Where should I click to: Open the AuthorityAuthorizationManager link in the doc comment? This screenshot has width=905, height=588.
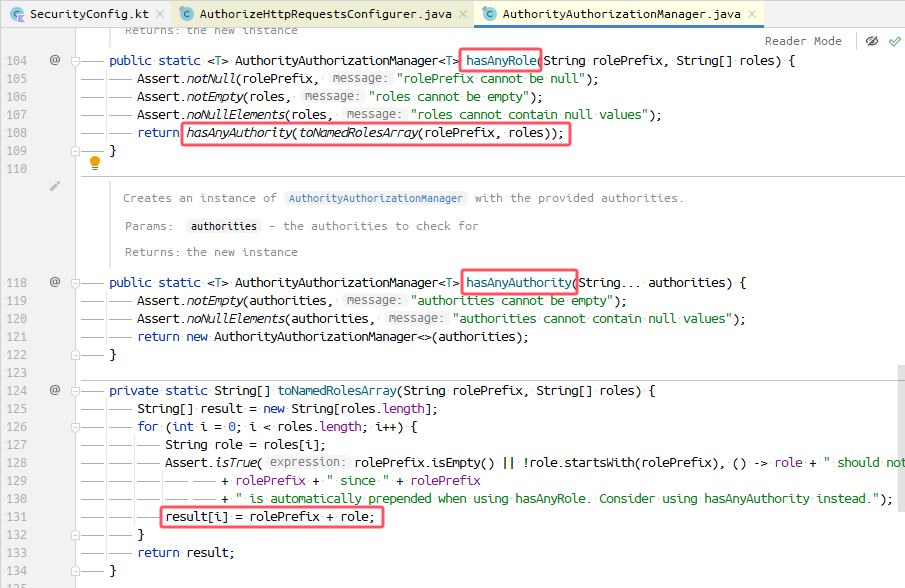376,198
